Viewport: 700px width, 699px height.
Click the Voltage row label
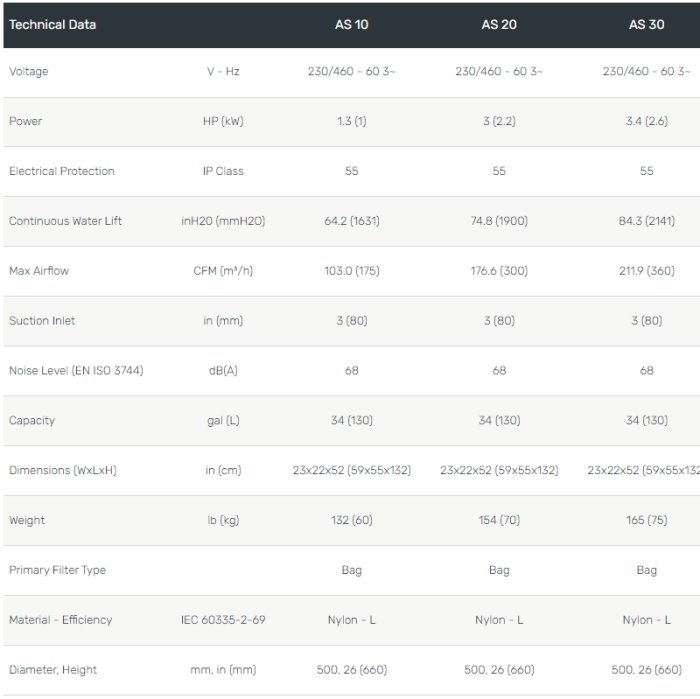(x=28, y=72)
